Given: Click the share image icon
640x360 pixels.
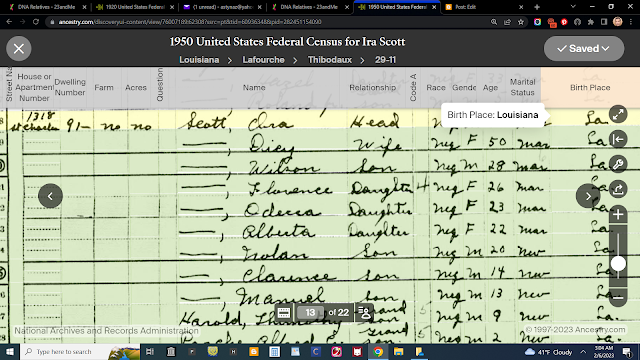Looking at the screenshot, I should point(618,189).
